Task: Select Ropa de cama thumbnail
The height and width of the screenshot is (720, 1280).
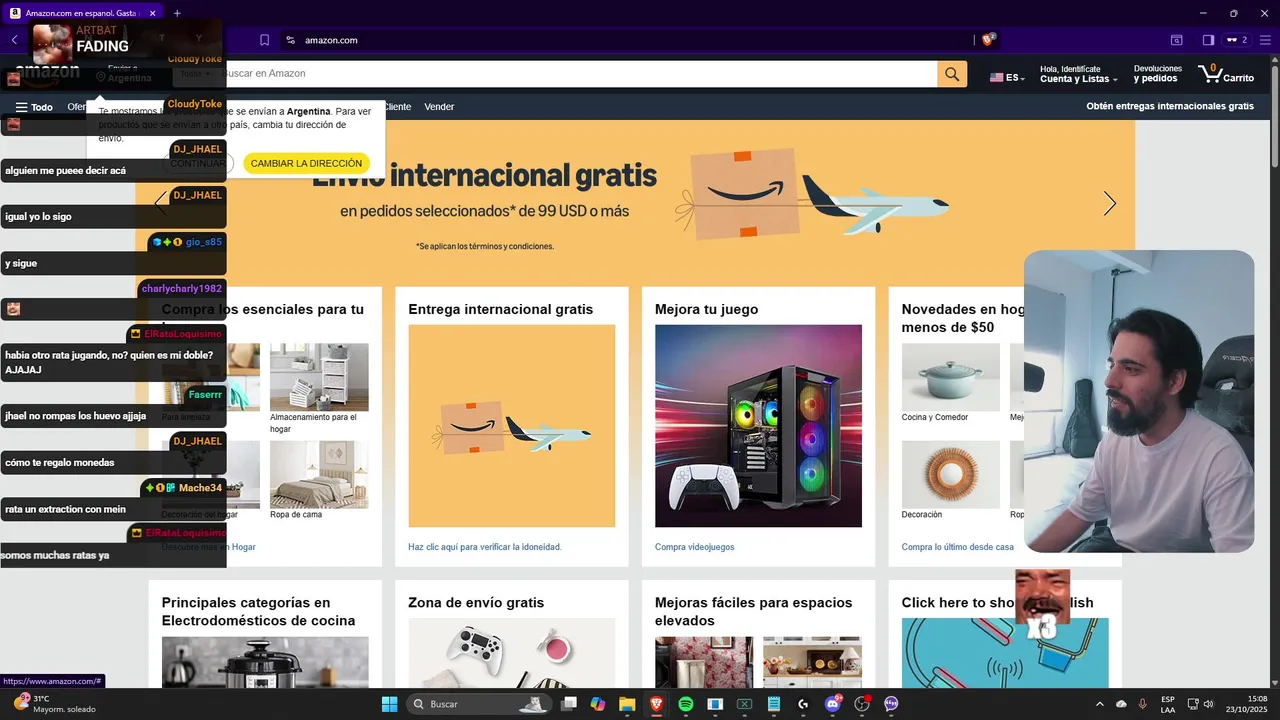Action: click(319, 474)
